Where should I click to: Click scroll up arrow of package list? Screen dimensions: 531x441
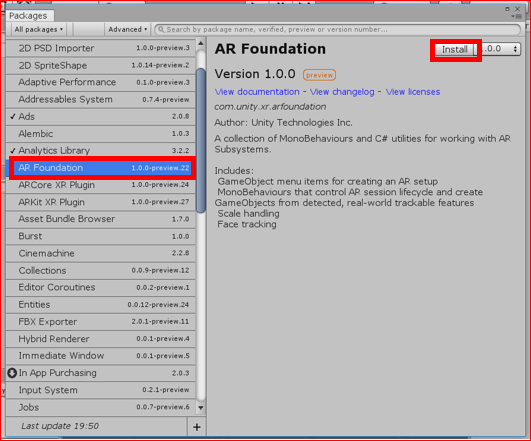(201, 43)
